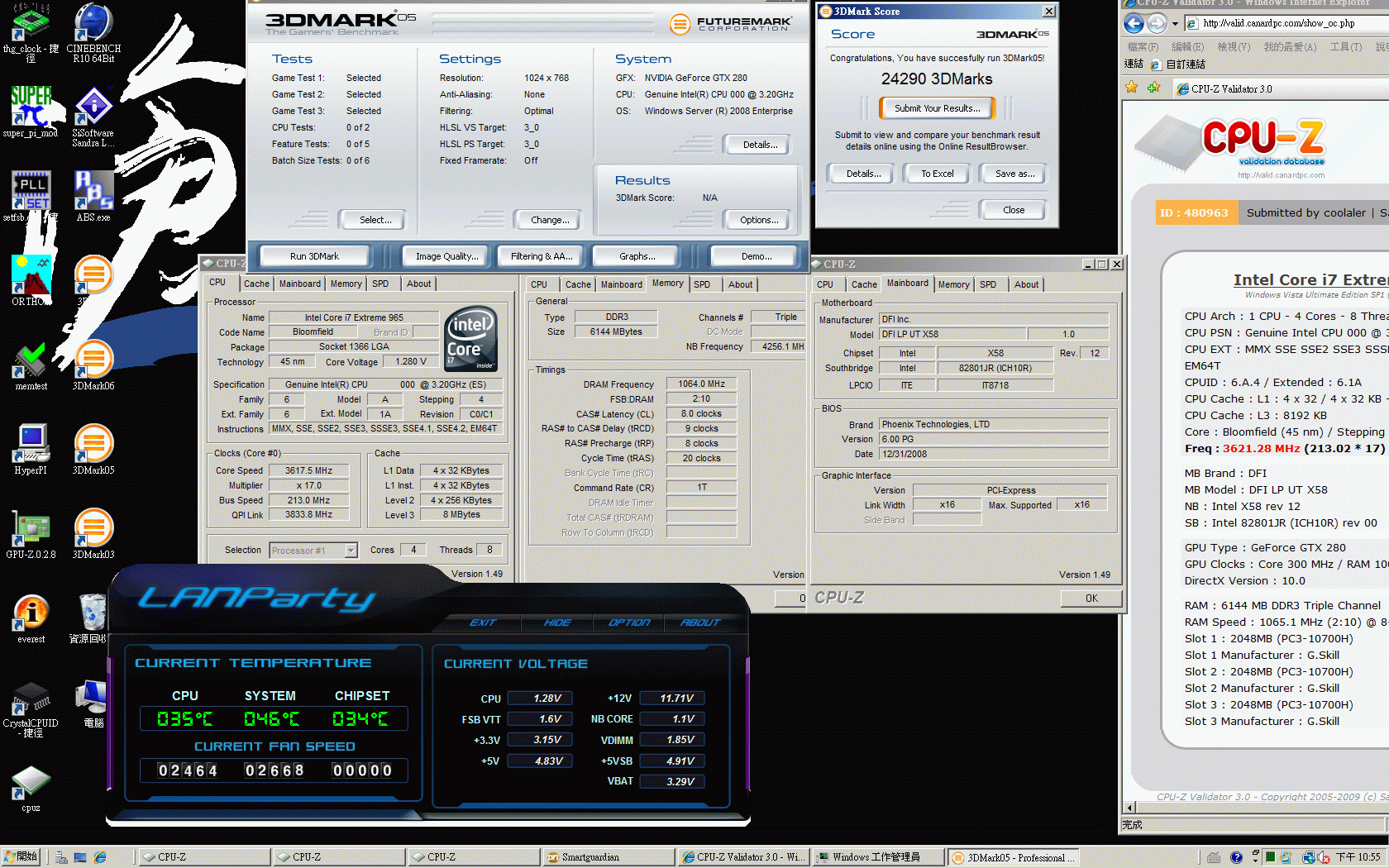This screenshot has width=1389, height=868.
Task: Select the Memory tab in right CPU-Z
Action: (x=953, y=284)
